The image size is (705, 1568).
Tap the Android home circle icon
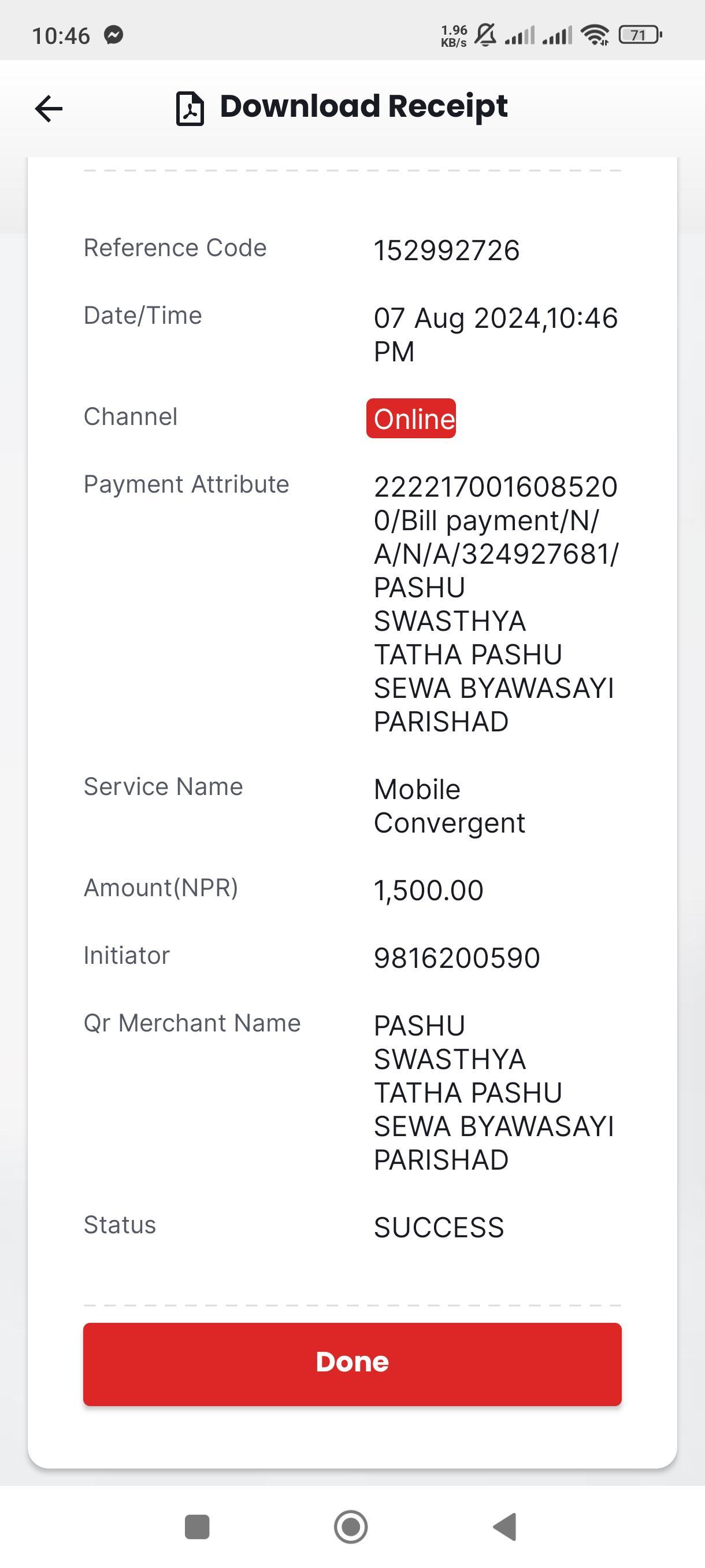[x=351, y=1526]
